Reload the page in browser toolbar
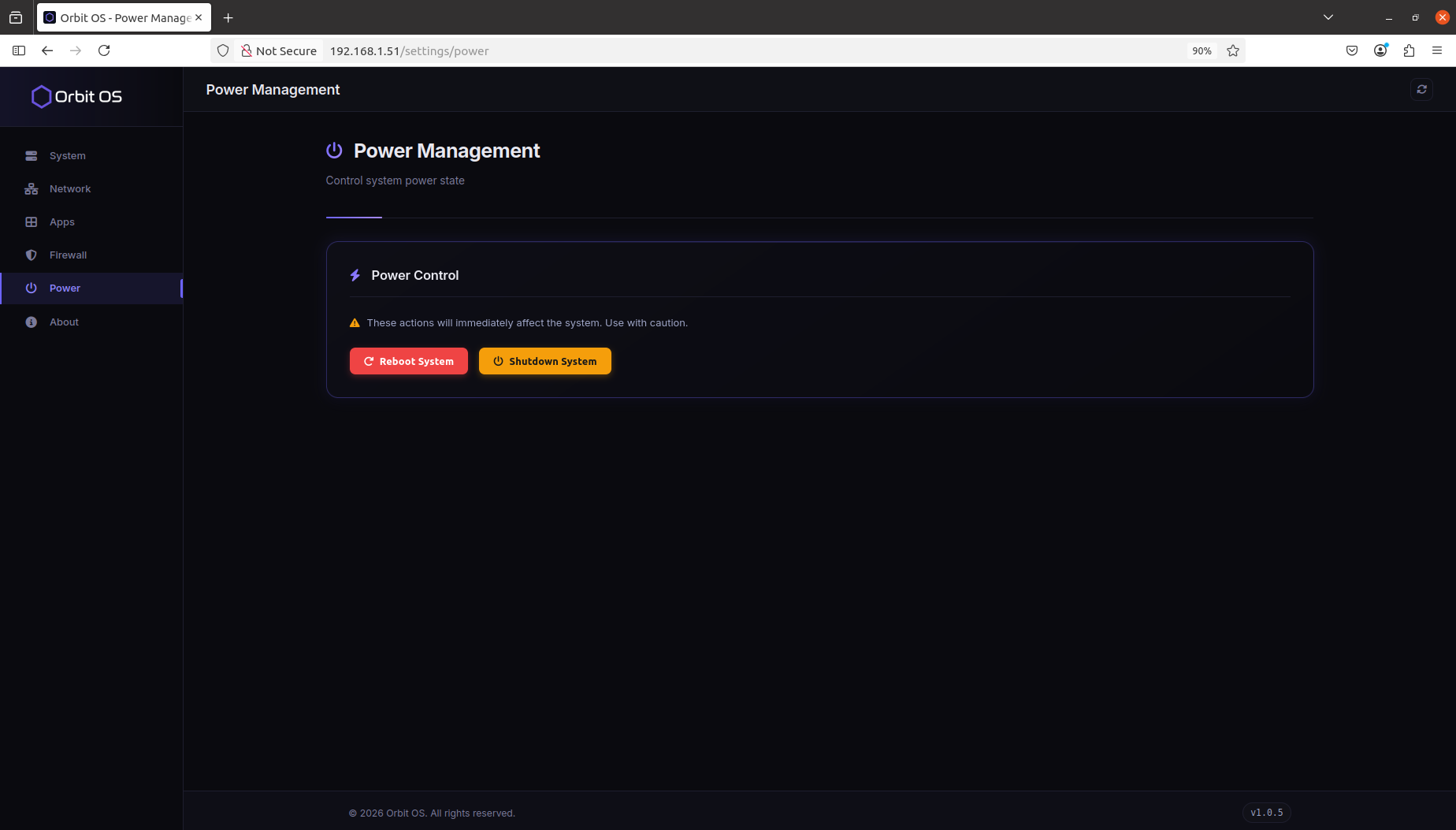1456x830 pixels. (x=104, y=50)
